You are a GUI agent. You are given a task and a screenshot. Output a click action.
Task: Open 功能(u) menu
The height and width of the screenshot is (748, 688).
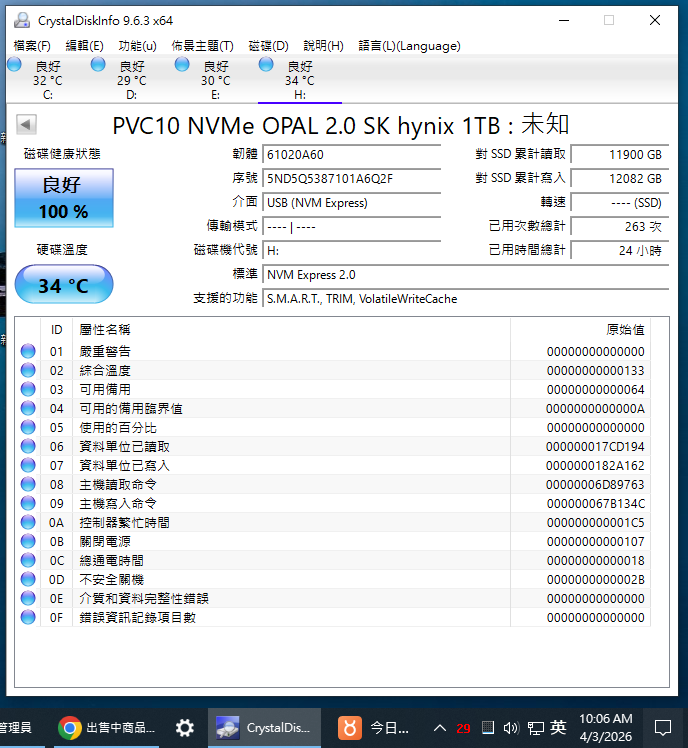137,46
